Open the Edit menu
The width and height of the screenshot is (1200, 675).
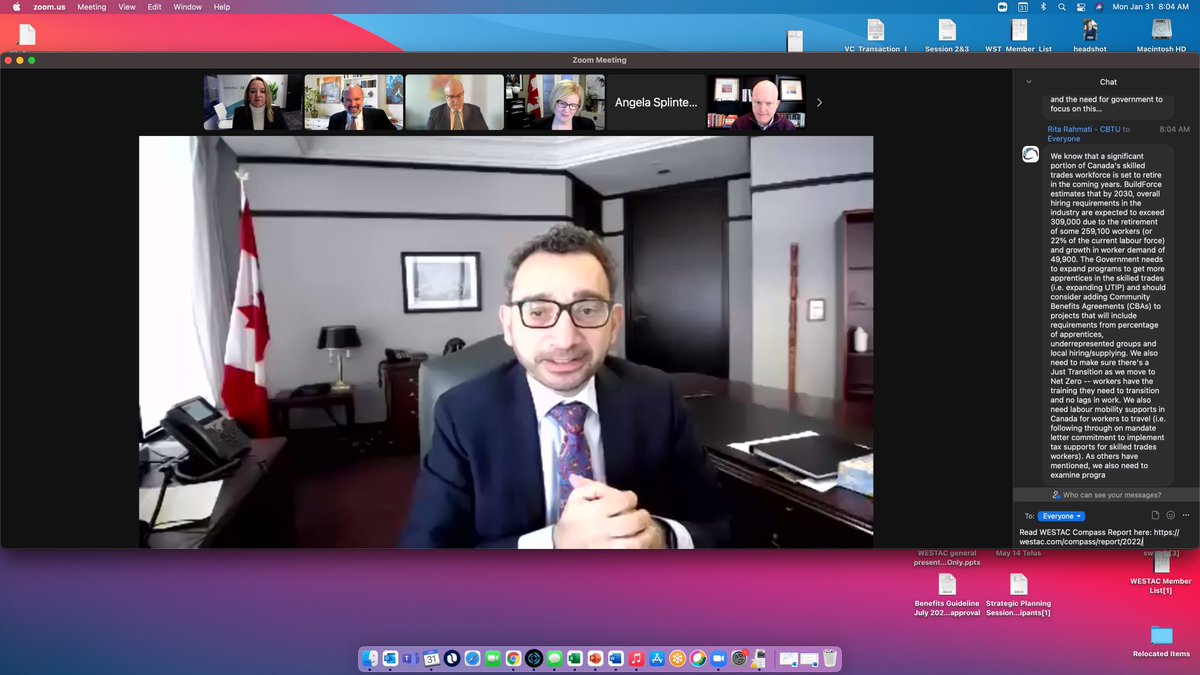pyautogui.click(x=155, y=7)
